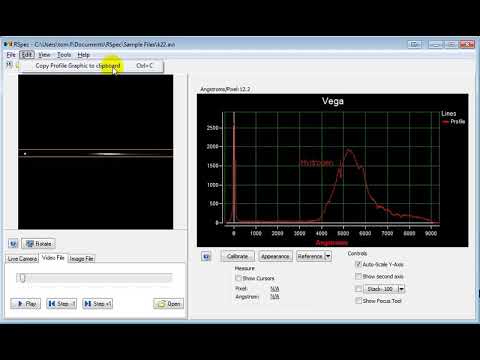Click the video position slider thumb
This screenshot has width=480, height=360.
22,278
